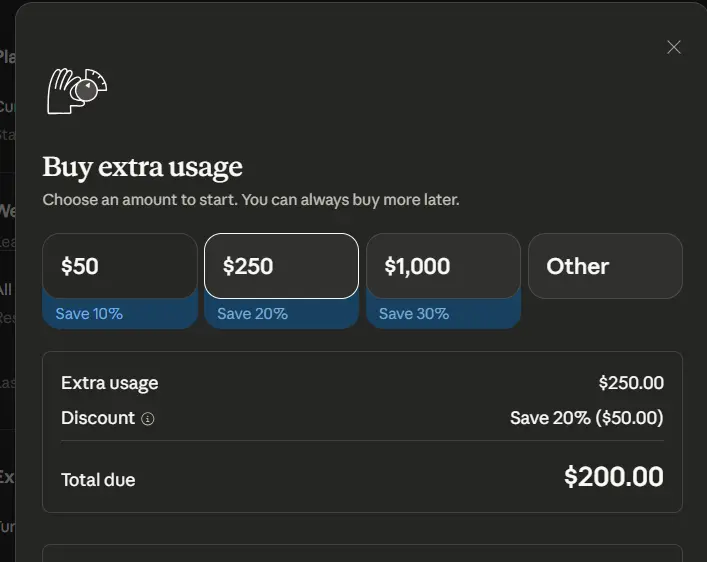Image resolution: width=707 pixels, height=562 pixels.
Task: Click the partially visible panel below summary
Action: pyautogui.click(x=362, y=553)
